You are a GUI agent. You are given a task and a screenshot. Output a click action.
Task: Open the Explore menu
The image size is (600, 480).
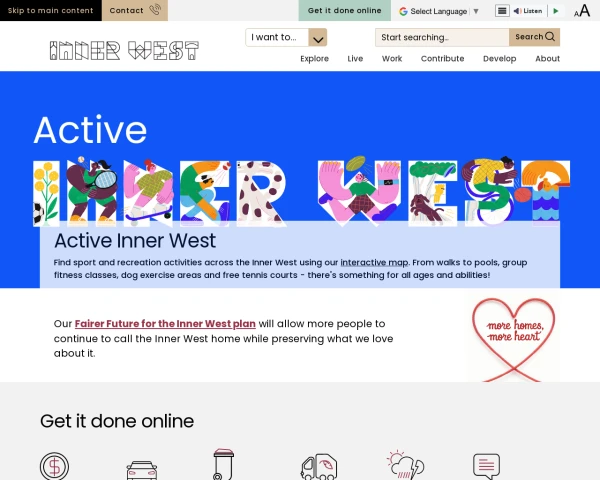coord(315,59)
